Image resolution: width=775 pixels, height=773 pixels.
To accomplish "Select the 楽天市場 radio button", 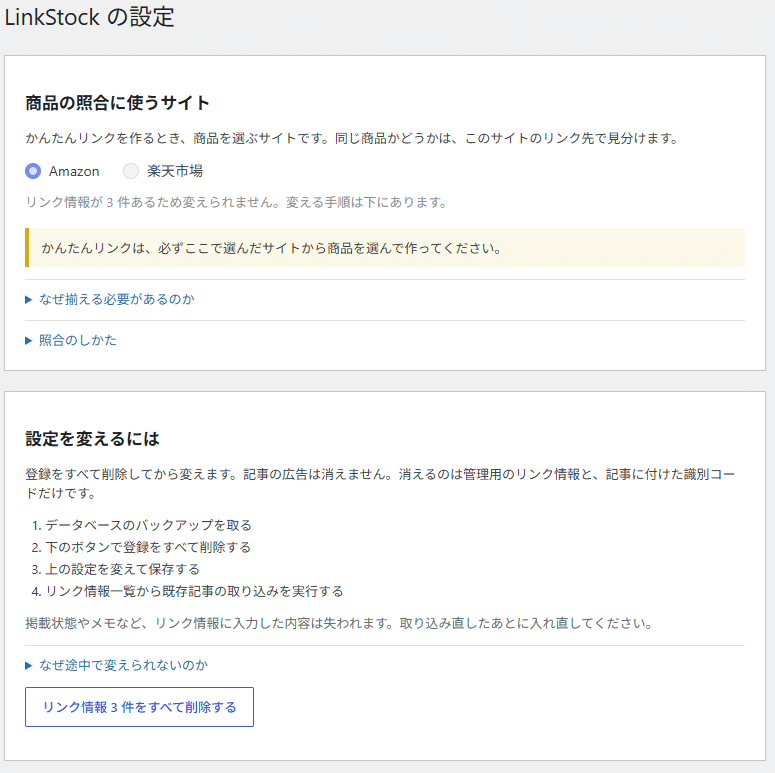I will 131,171.
